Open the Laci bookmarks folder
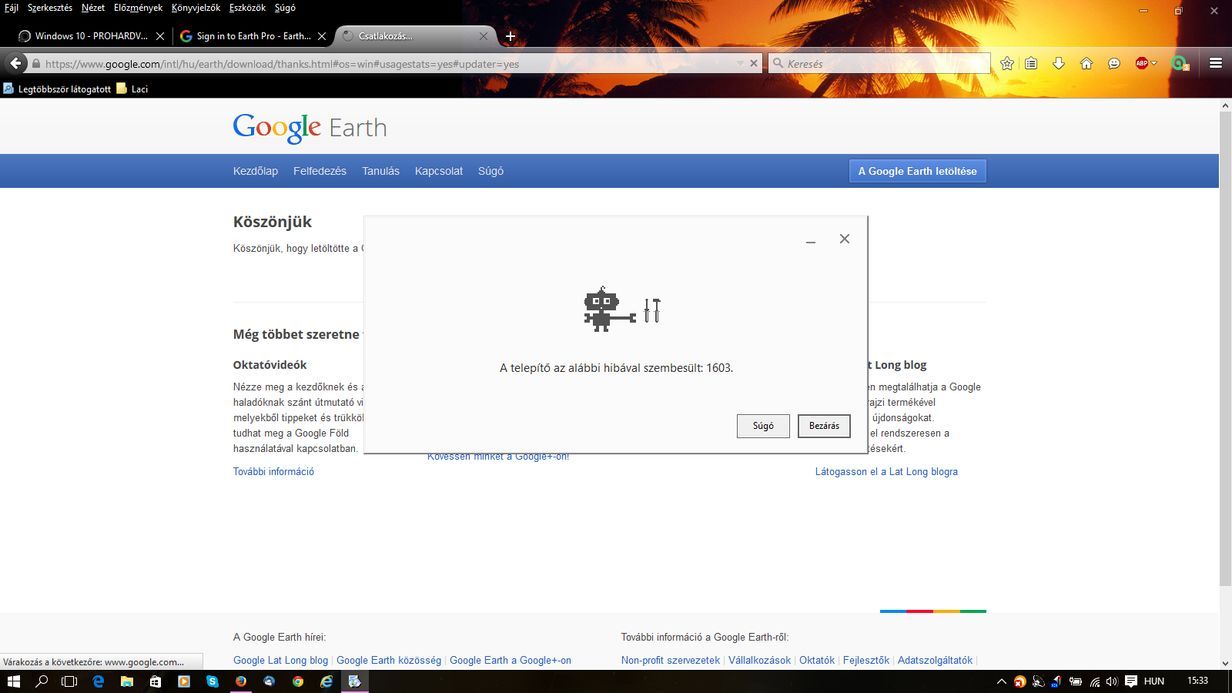This screenshot has width=1232, height=693. click(132, 89)
